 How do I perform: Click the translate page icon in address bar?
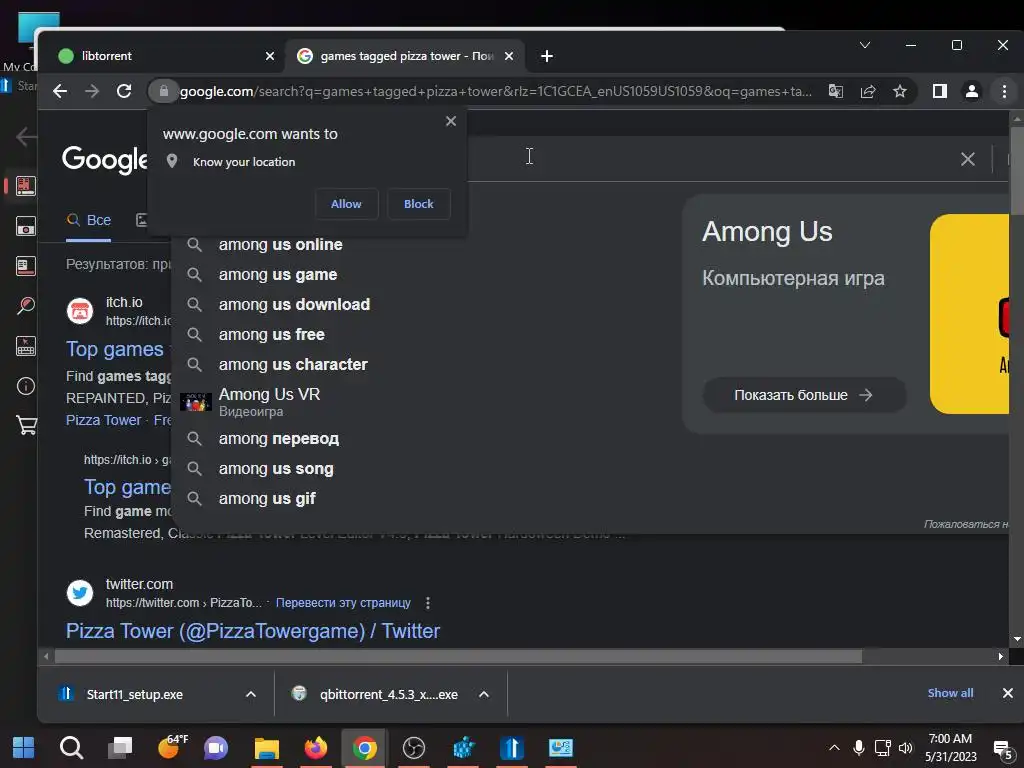pyautogui.click(x=836, y=91)
